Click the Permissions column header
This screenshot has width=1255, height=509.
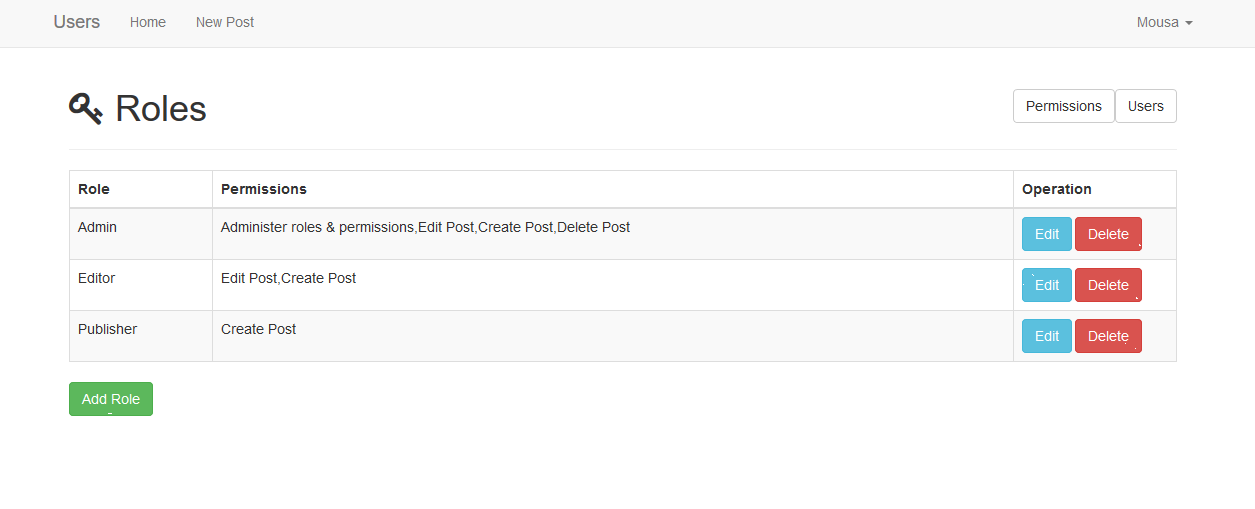pos(264,189)
